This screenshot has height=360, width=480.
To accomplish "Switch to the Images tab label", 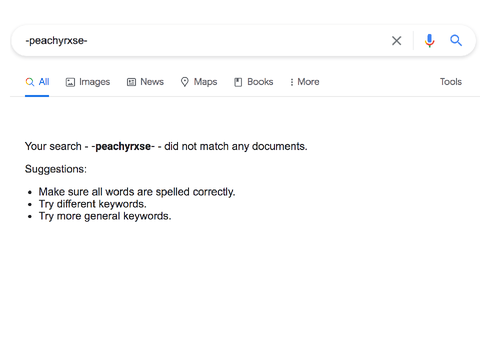I will (94, 82).
